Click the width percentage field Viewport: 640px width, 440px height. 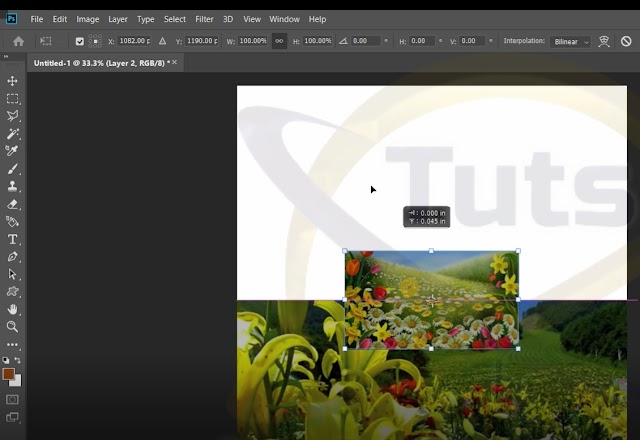coord(253,41)
